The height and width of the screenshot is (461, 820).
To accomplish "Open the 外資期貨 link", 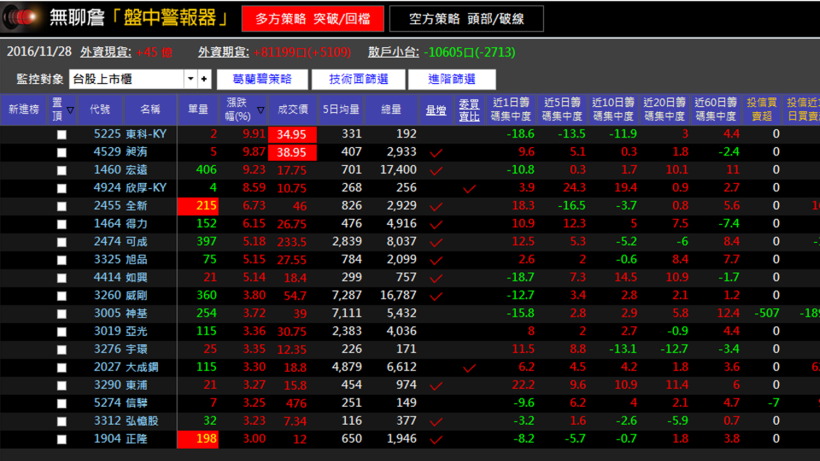I will point(223,52).
